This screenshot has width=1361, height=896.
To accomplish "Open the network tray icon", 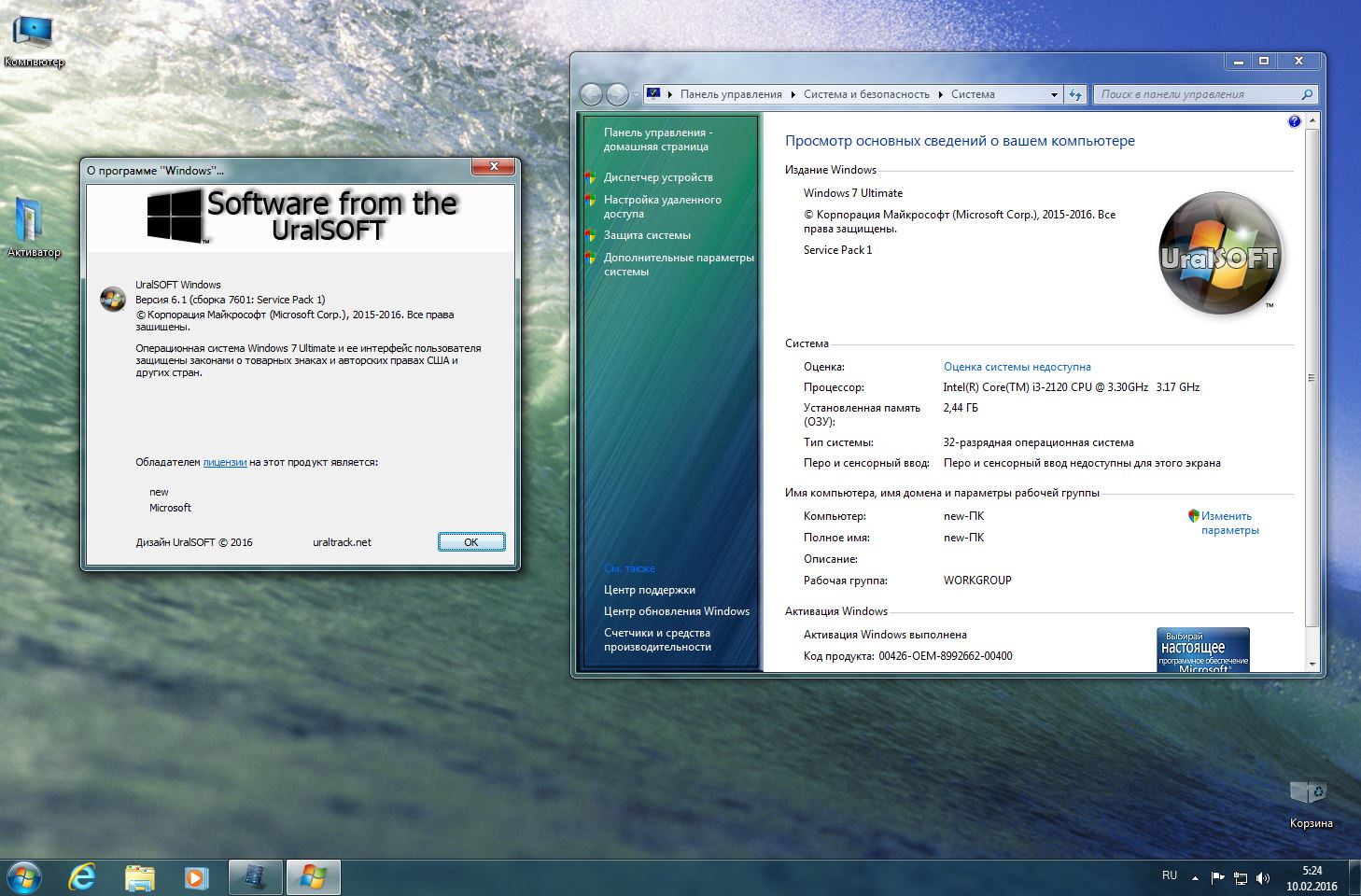I will tap(1241, 877).
